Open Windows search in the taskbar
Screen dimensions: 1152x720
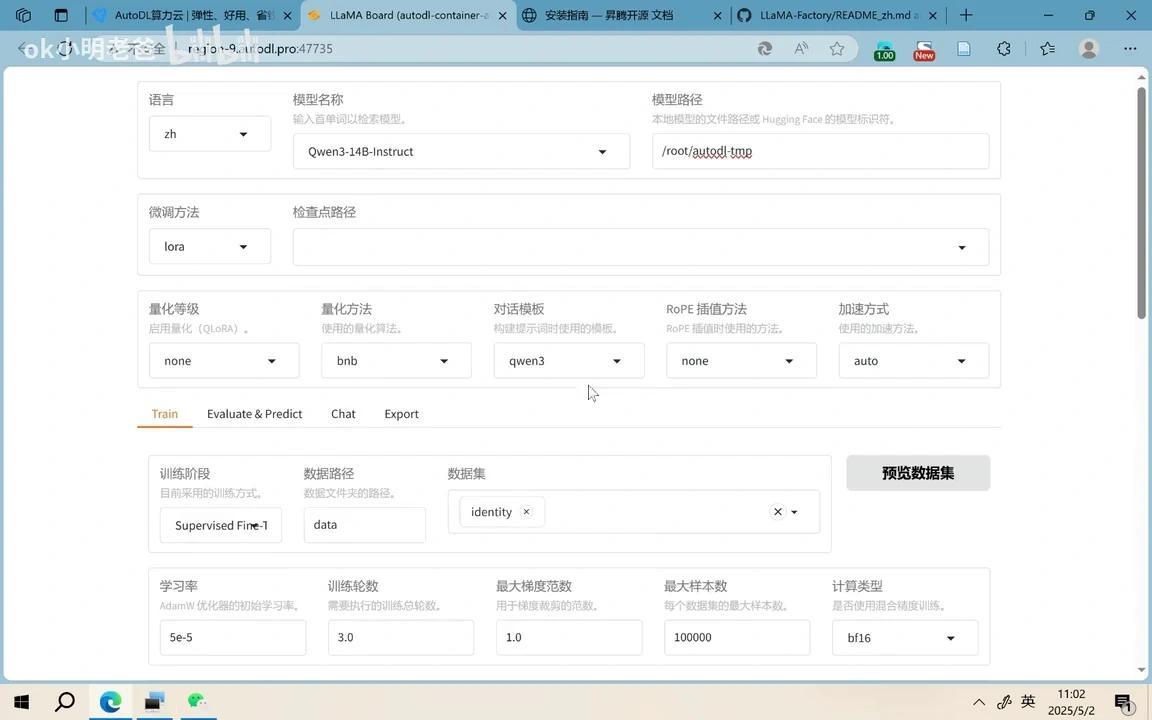tap(63, 701)
